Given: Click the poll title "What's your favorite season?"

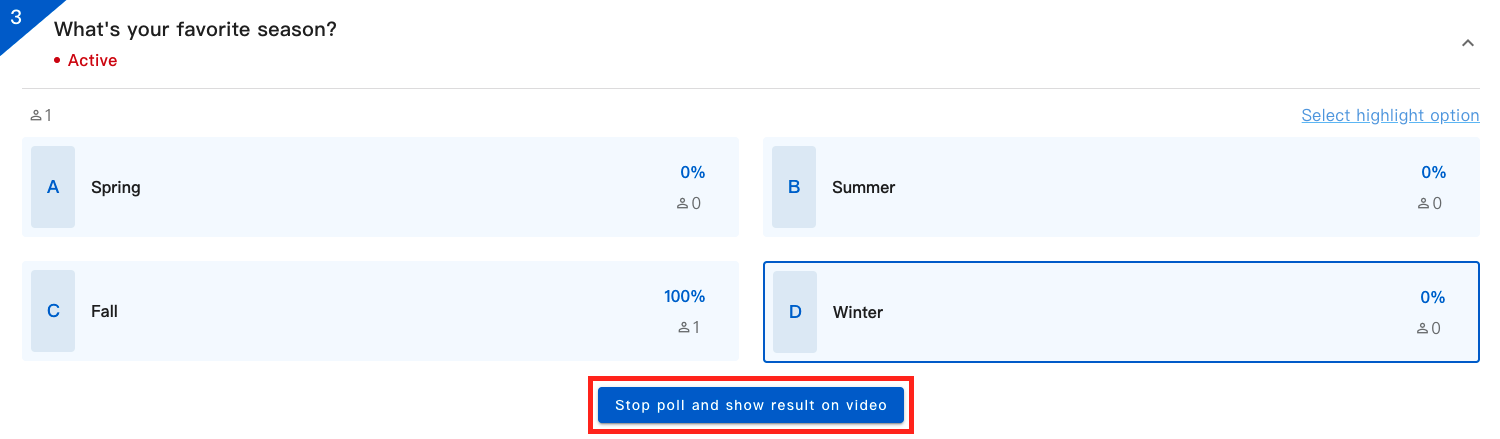Looking at the screenshot, I should (195, 29).
